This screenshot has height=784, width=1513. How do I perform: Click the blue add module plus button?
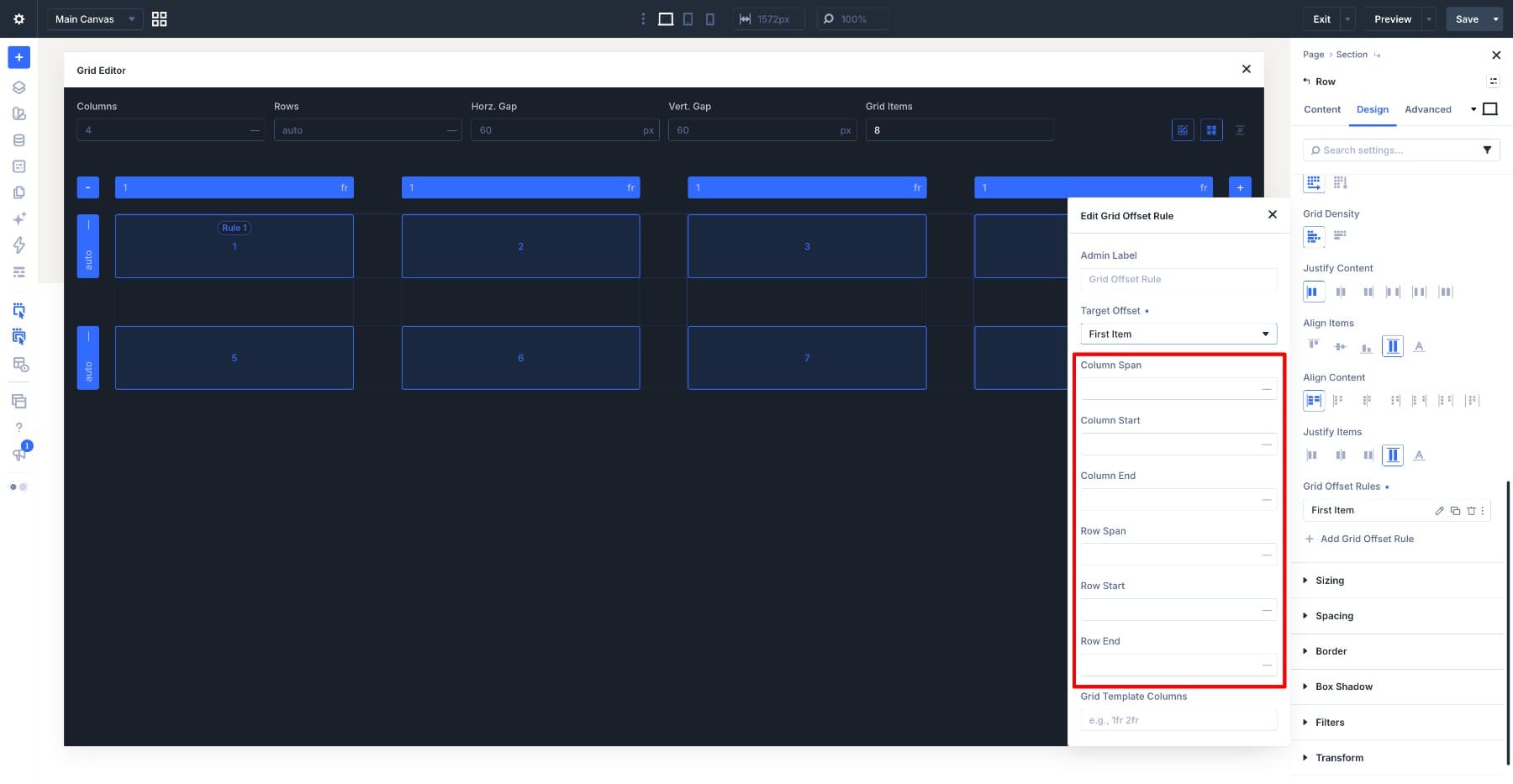coord(18,57)
